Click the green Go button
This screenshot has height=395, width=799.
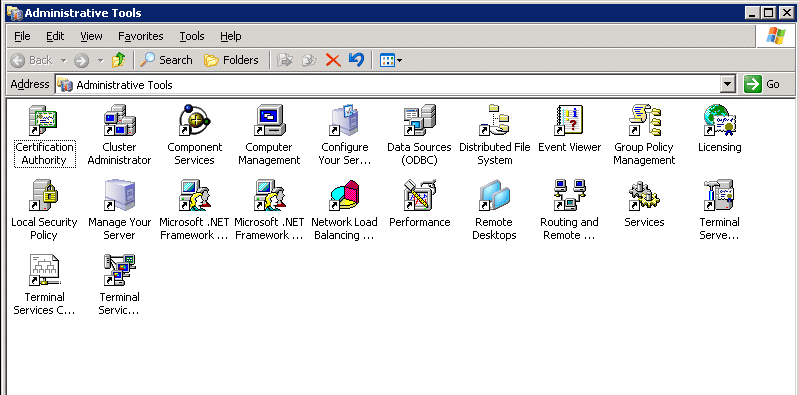coord(763,85)
